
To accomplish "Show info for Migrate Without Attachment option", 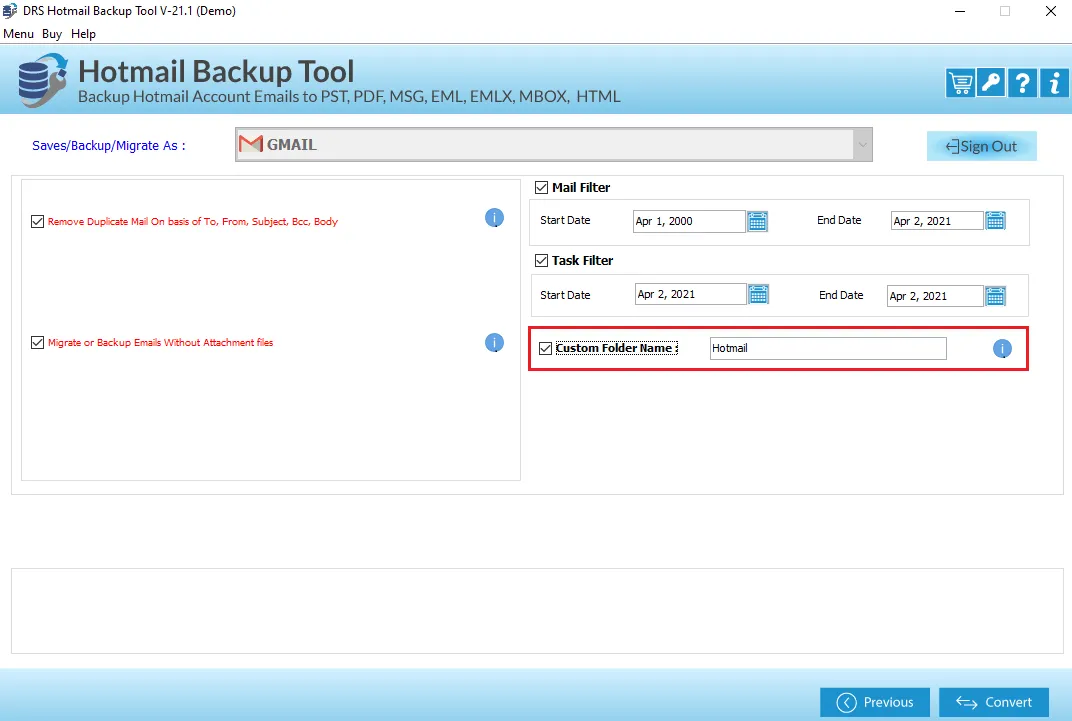I will (494, 342).
